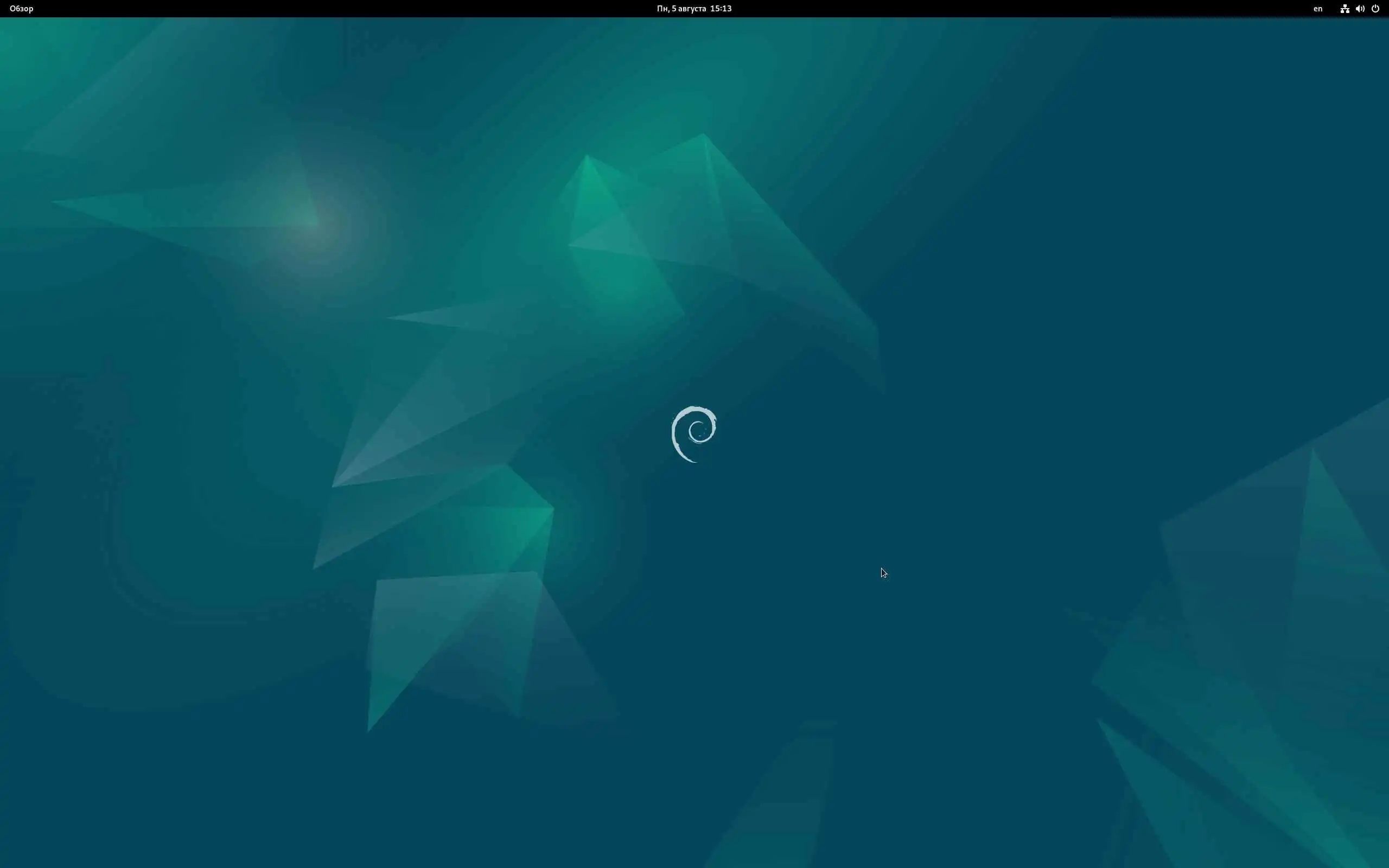
Task: Click the Пн, 5 августа date label
Action: tap(681, 9)
